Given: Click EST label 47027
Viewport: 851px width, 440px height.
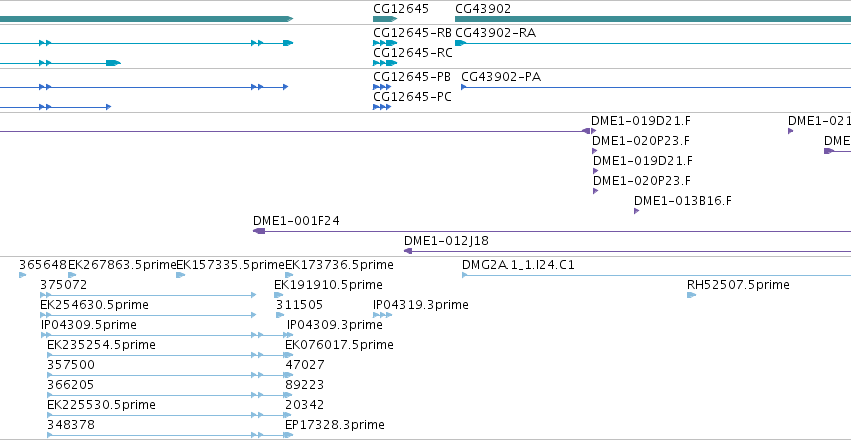Looking at the screenshot, I should click(x=305, y=365).
